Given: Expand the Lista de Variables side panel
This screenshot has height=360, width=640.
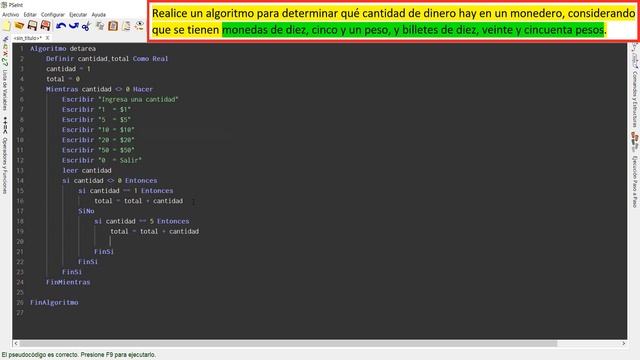Looking at the screenshot, I should coord(5,90).
